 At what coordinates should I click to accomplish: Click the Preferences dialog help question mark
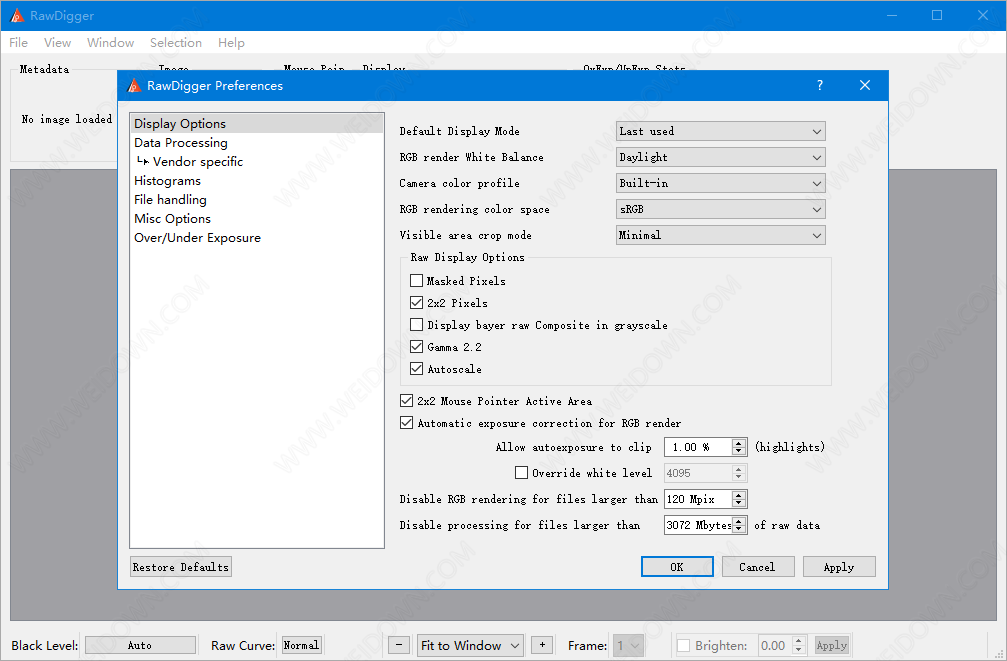coord(819,85)
